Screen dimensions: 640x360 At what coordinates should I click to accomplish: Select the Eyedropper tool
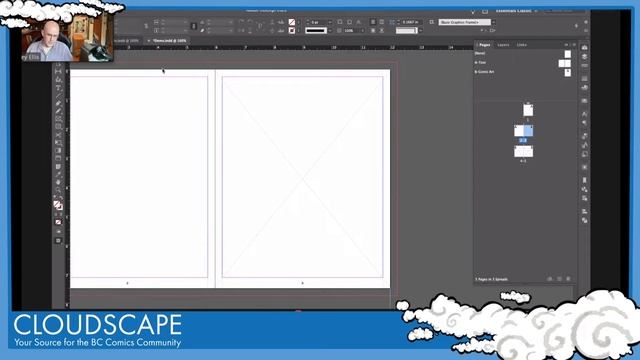point(58,174)
